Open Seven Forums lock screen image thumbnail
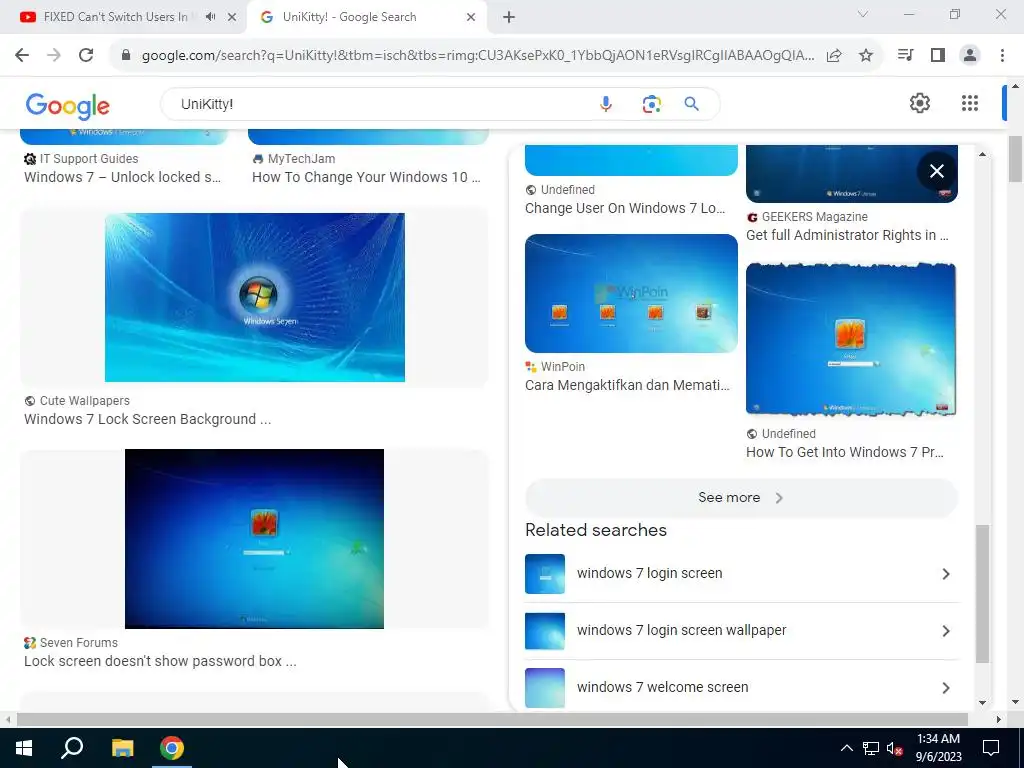Viewport: 1024px width, 768px height. (254, 539)
